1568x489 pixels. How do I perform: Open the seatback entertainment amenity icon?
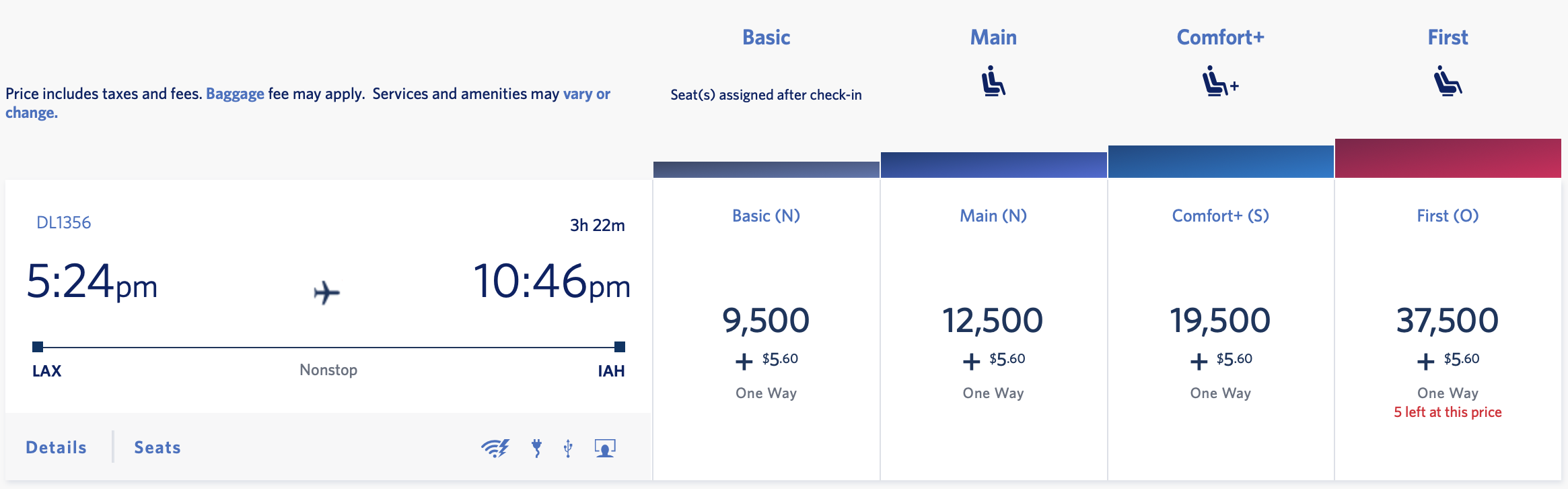tap(605, 446)
